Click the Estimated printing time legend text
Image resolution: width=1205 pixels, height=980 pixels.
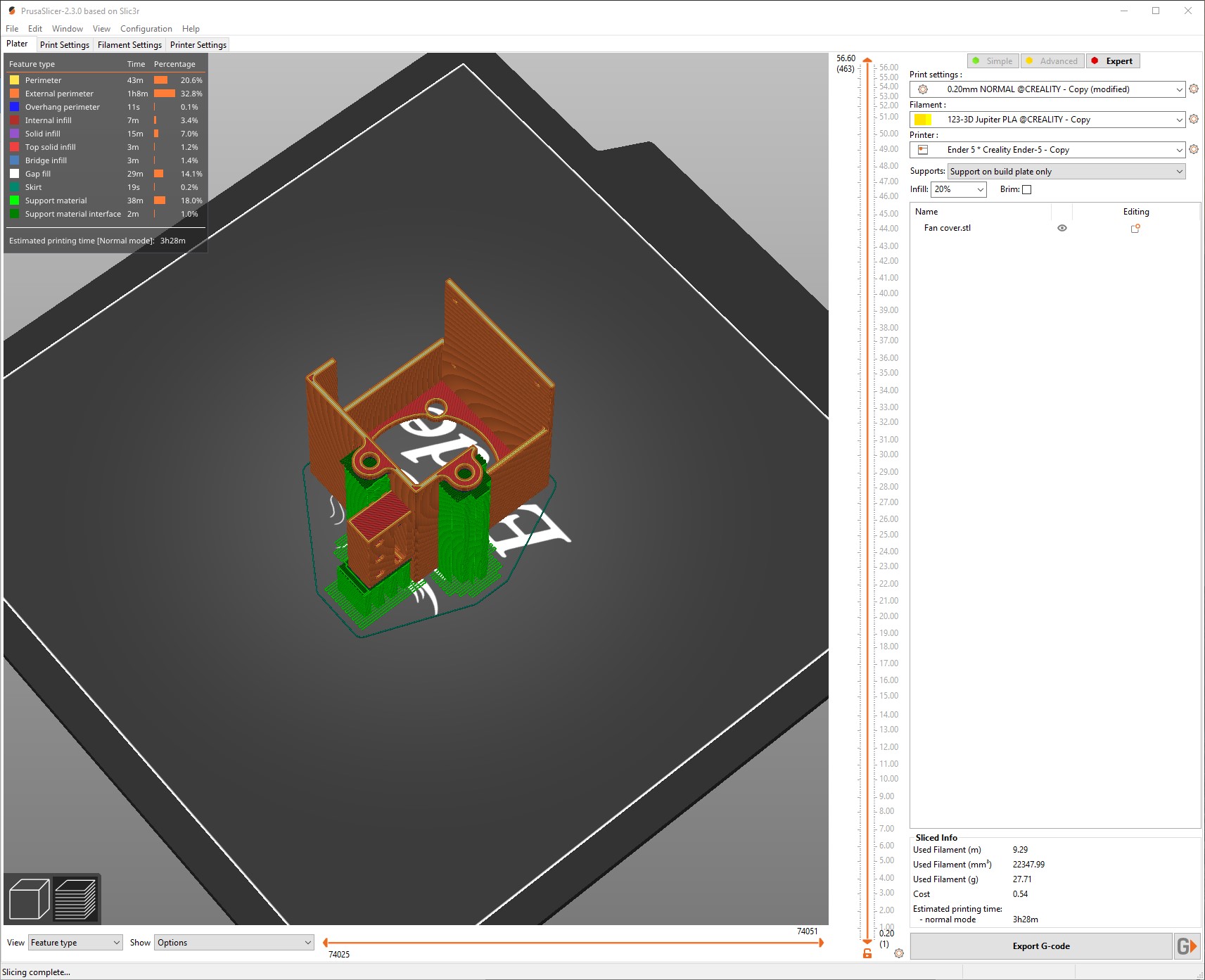point(82,241)
